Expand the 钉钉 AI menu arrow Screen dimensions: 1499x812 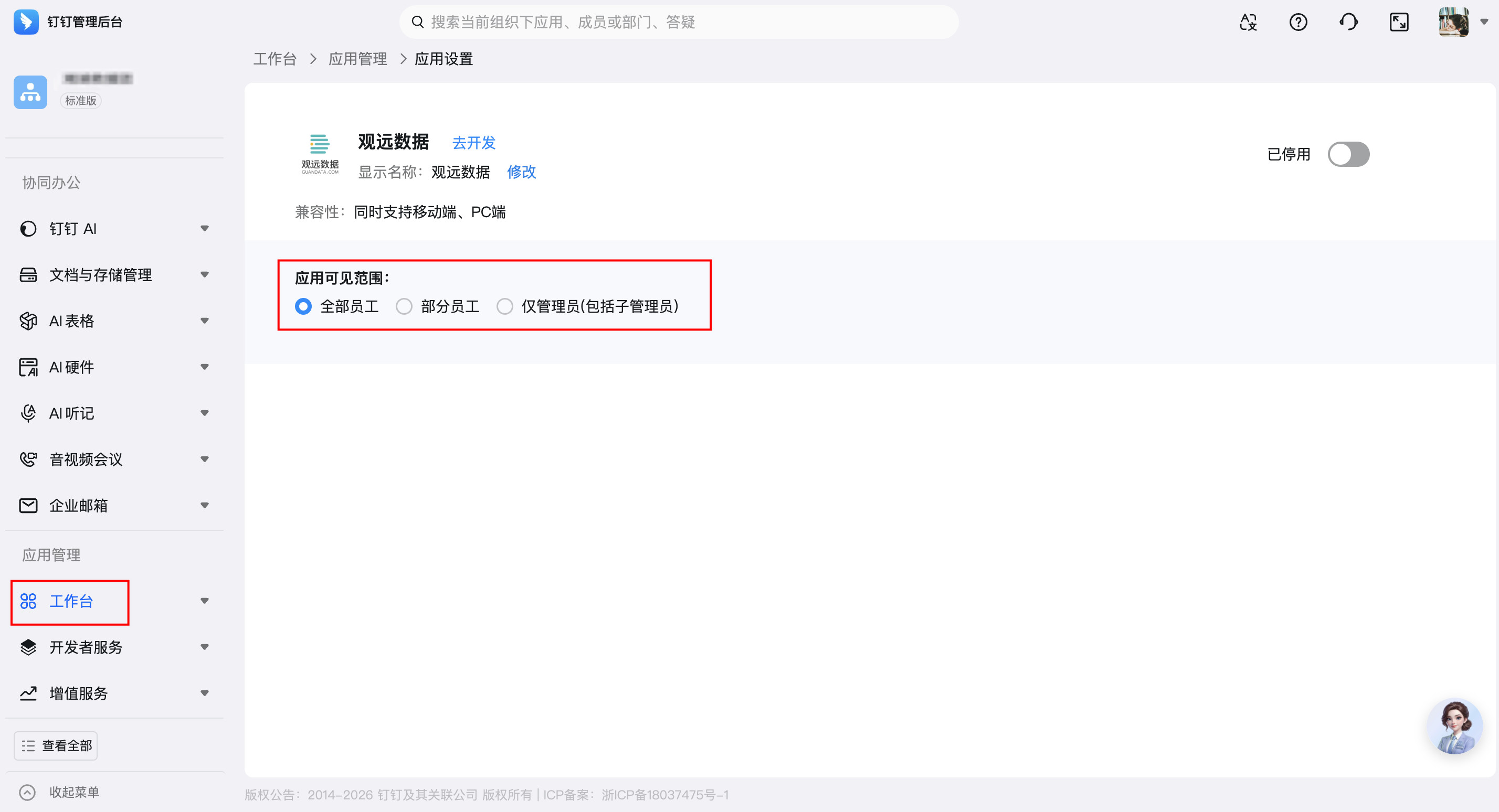click(204, 229)
